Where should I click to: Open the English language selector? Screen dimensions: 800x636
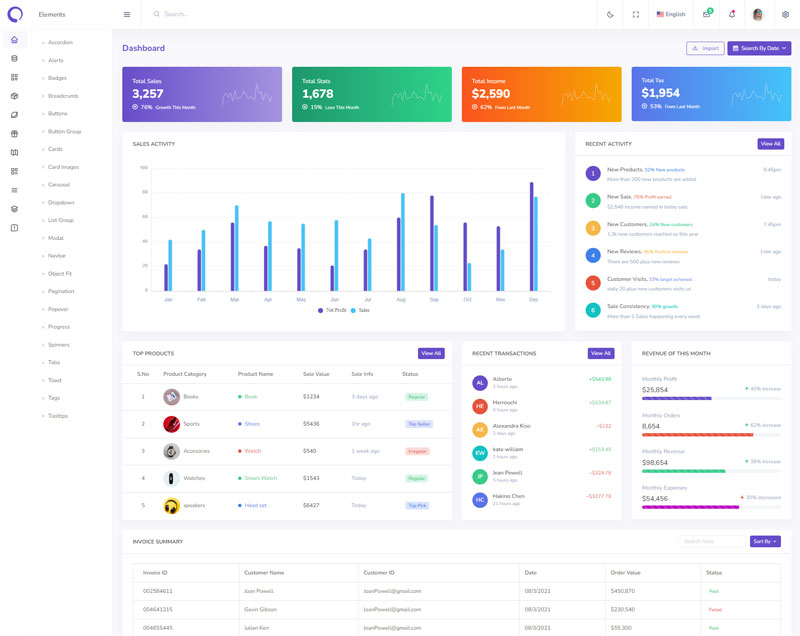[671, 15]
